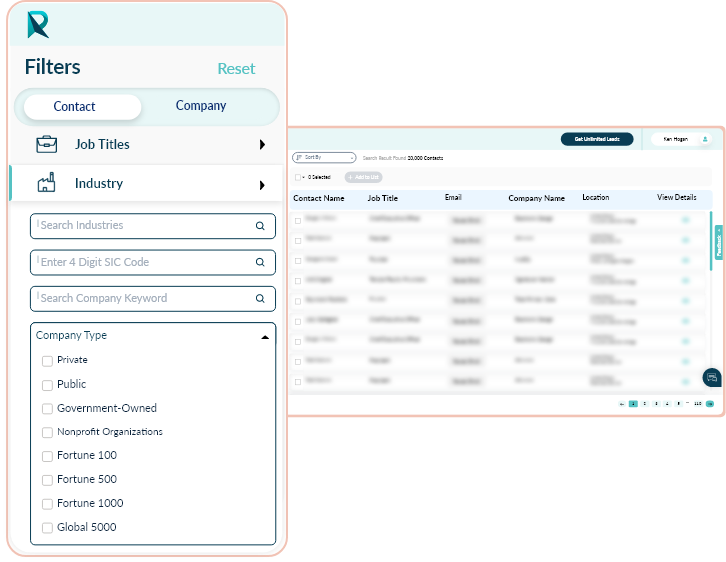Collapse the Company Type dropdown
726x562 pixels.
coord(264,337)
